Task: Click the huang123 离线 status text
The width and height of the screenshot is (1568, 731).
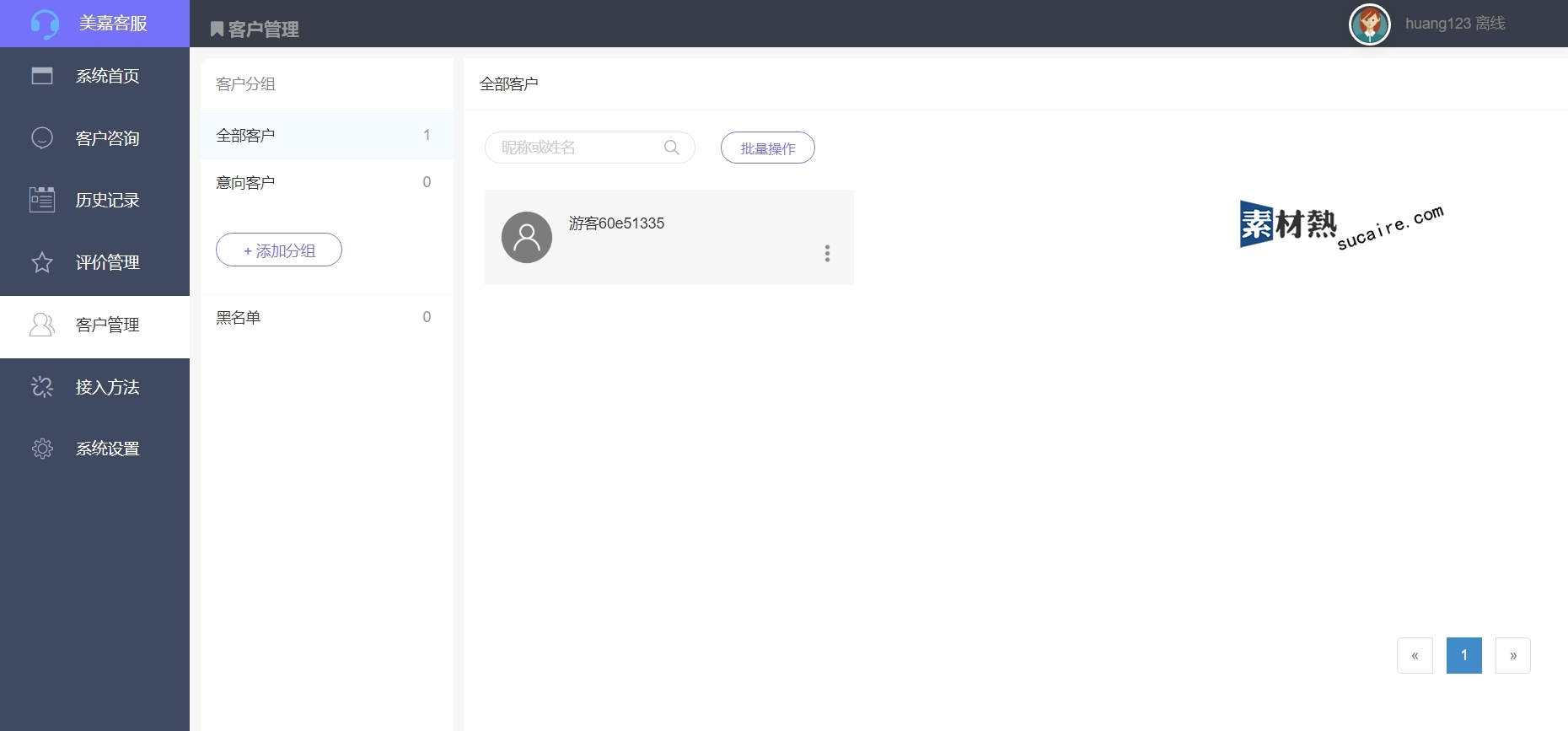Action: click(1455, 24)
